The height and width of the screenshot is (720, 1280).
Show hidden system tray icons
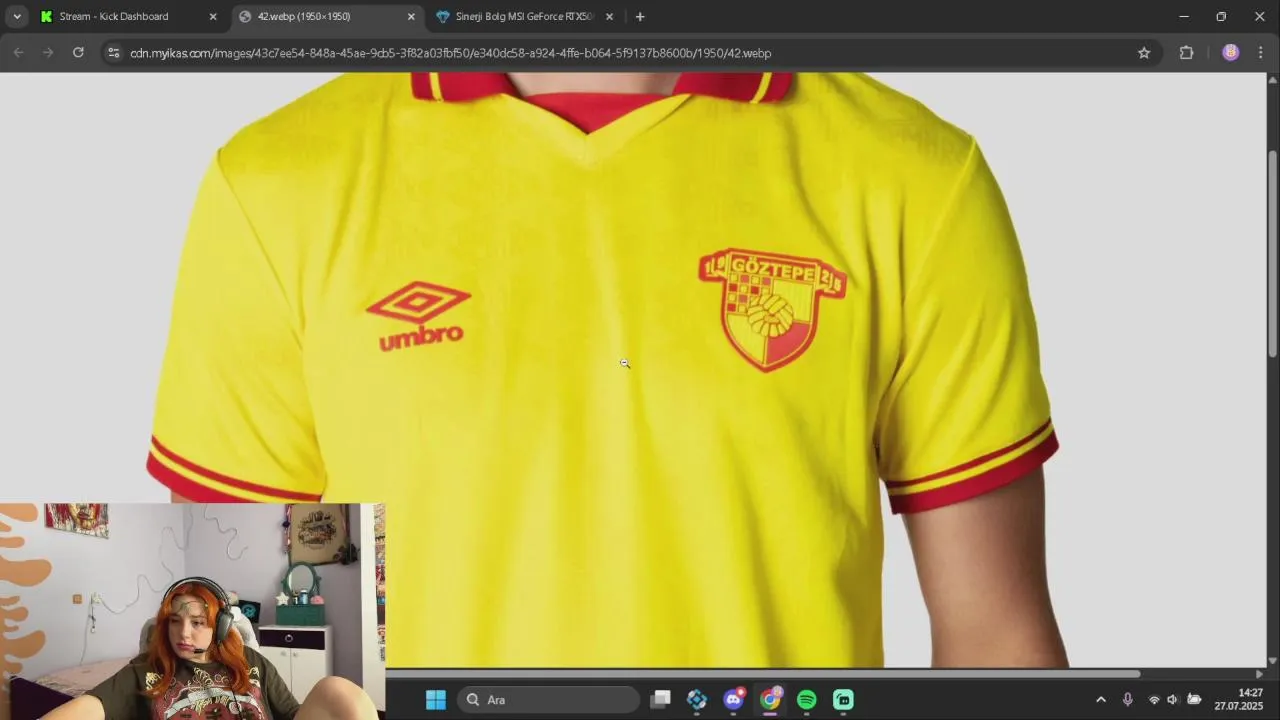click(x=1101, y=700)
